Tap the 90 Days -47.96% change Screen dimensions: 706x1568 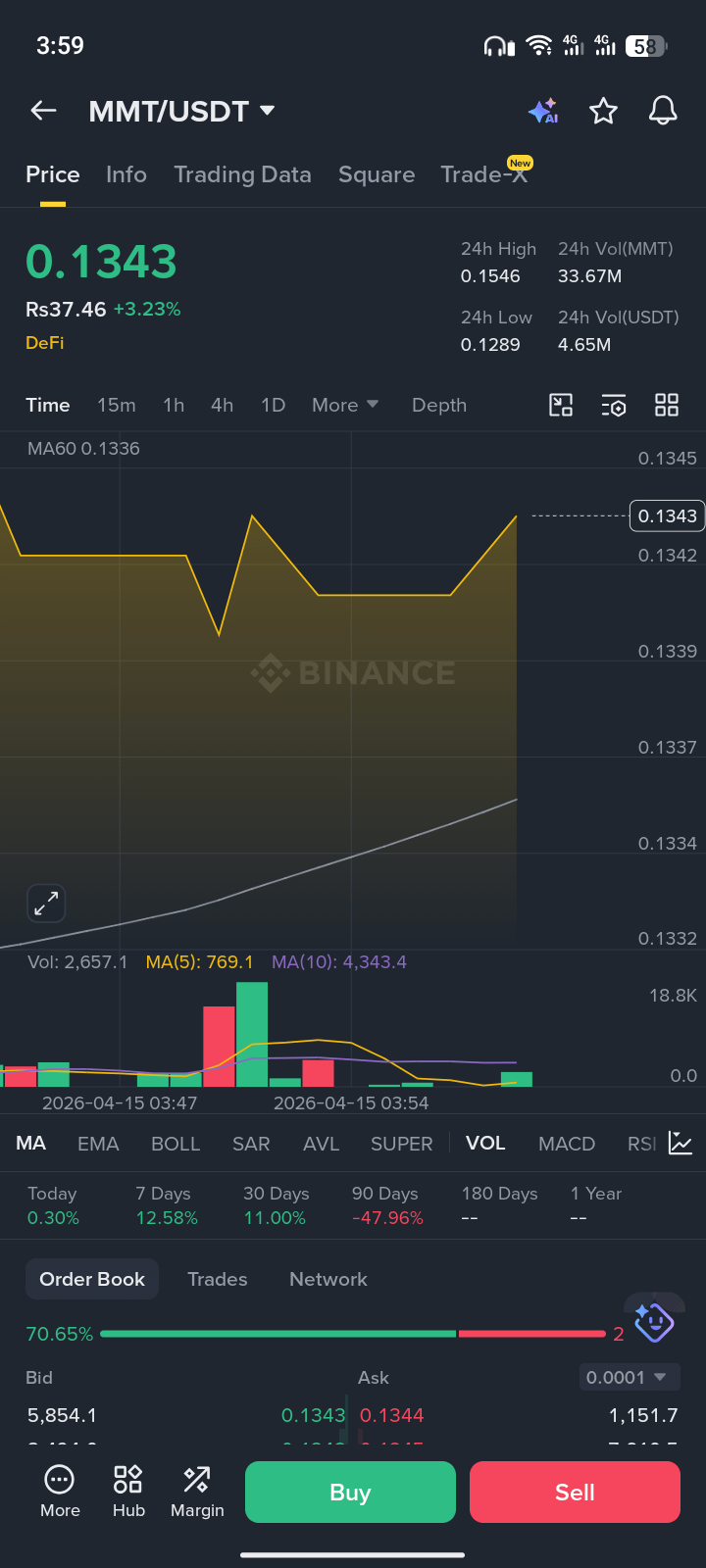tap(387, 1205)
